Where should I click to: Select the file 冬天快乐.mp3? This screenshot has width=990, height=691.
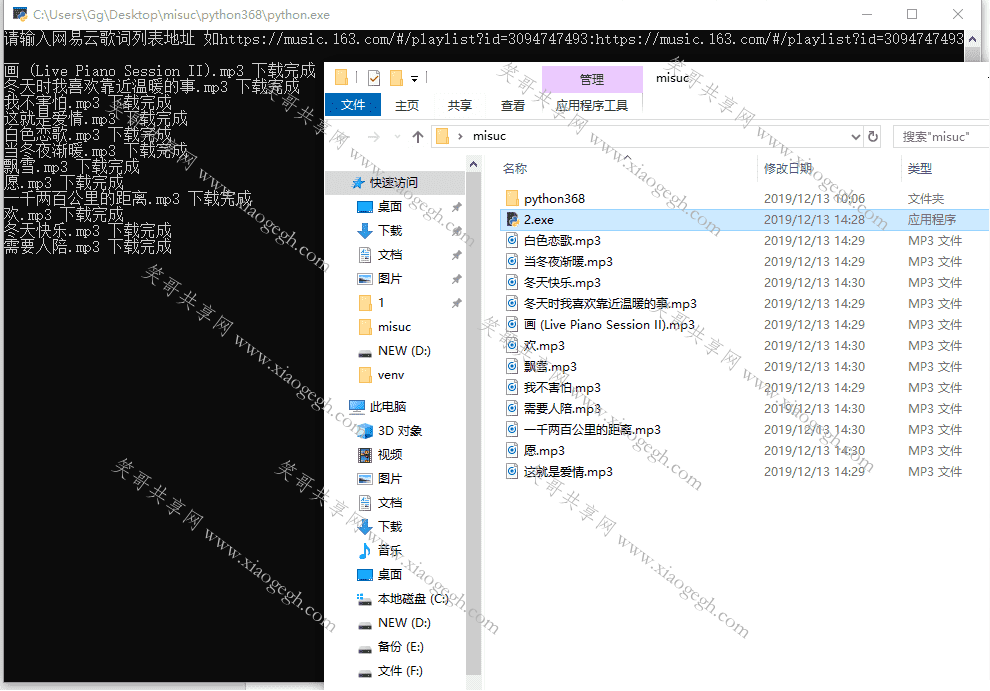pyautogui.click(x=562, y=282)
